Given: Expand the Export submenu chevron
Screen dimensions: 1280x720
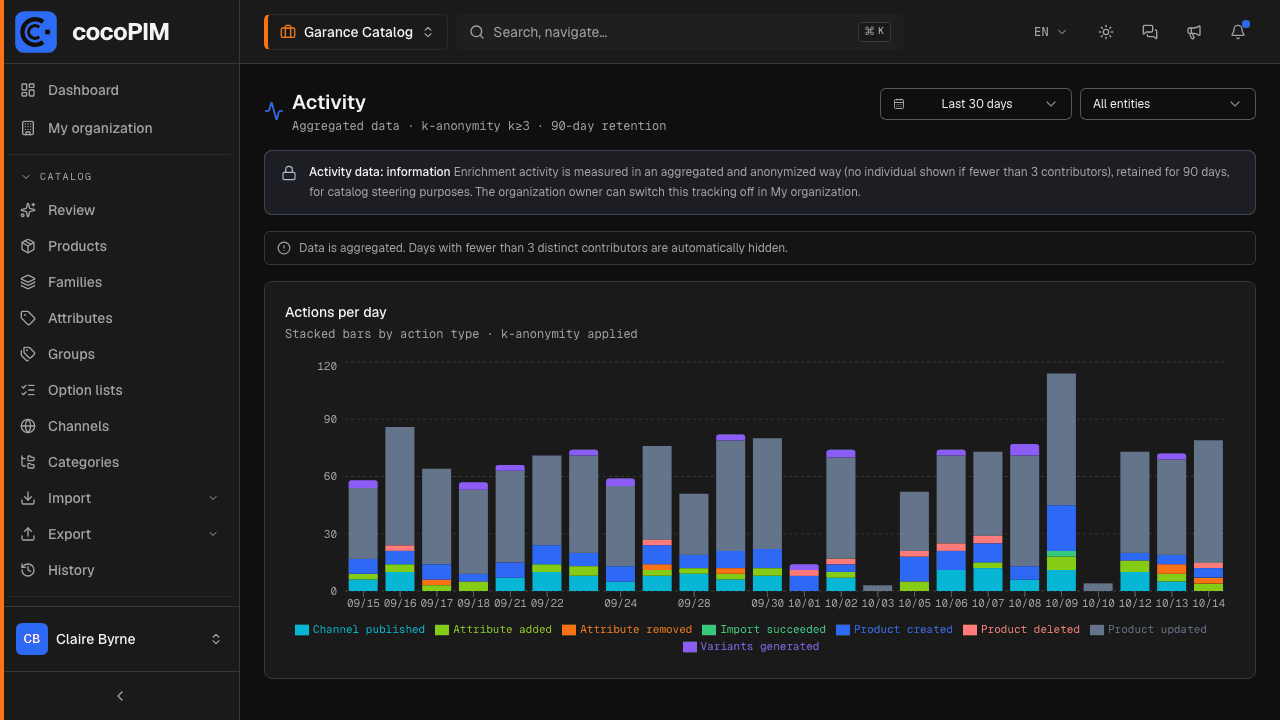Looking at the screenshot, I should click(213, 534).
